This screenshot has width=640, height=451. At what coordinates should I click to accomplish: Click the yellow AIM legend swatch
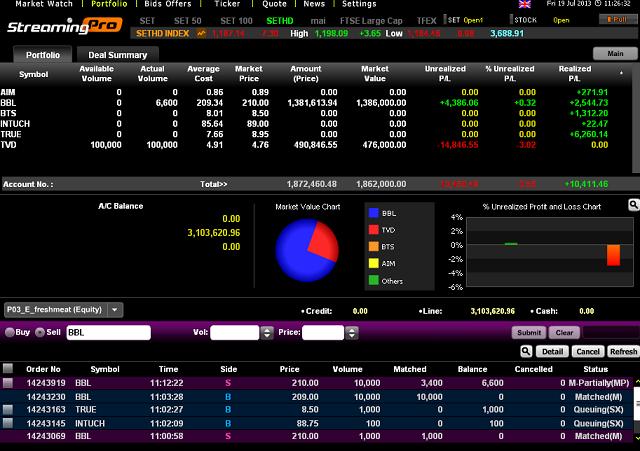pos(373,263)
